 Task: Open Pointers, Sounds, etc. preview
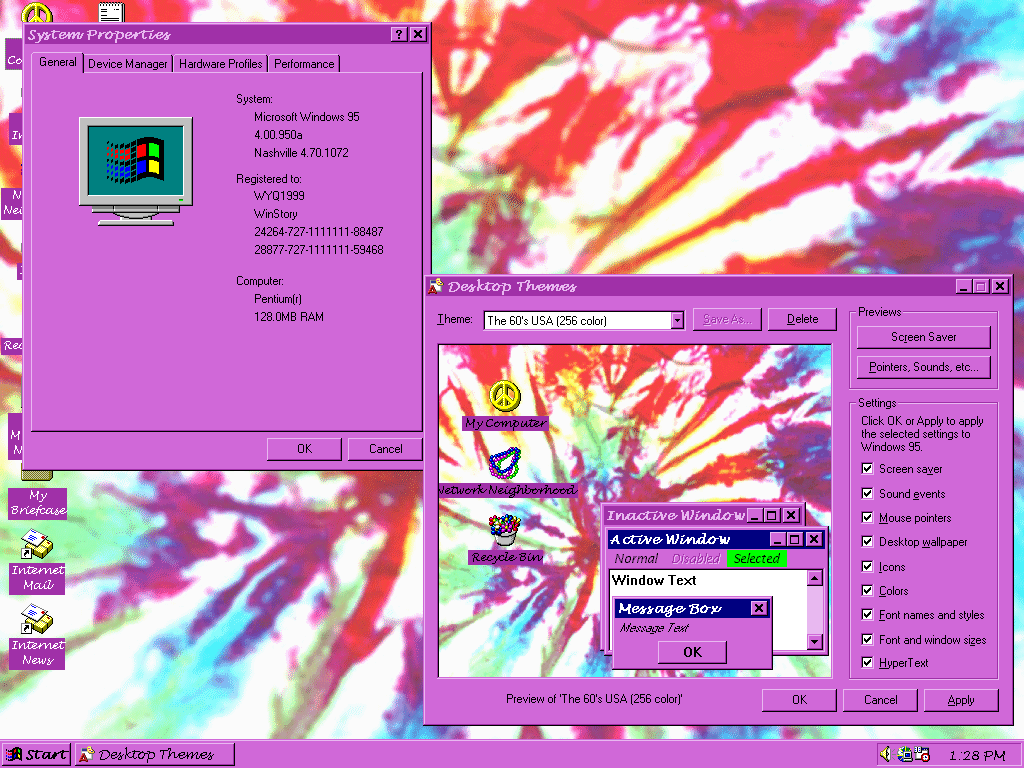(923, 367)
